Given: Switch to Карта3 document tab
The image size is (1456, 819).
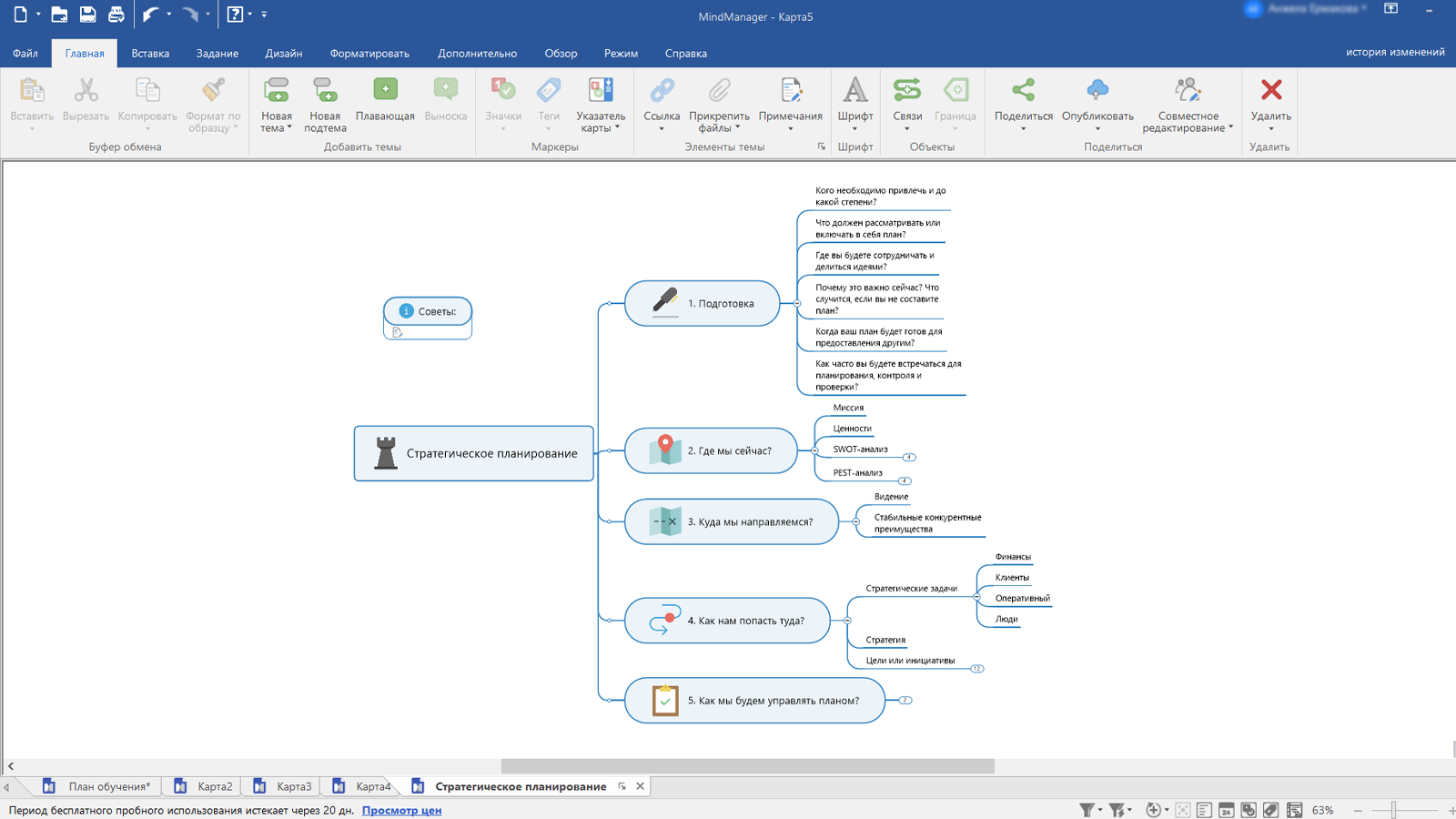Looking at the screenshot, I should pyautogui.click(x=283, y=786).
